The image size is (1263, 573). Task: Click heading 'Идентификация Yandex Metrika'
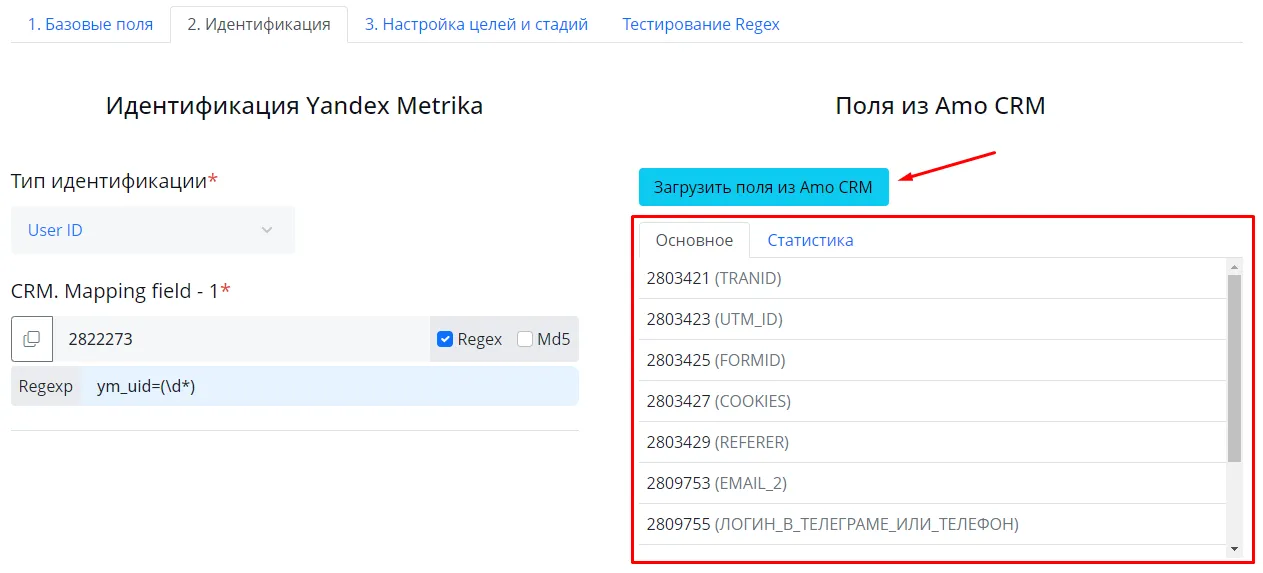[x=294, y=105]
